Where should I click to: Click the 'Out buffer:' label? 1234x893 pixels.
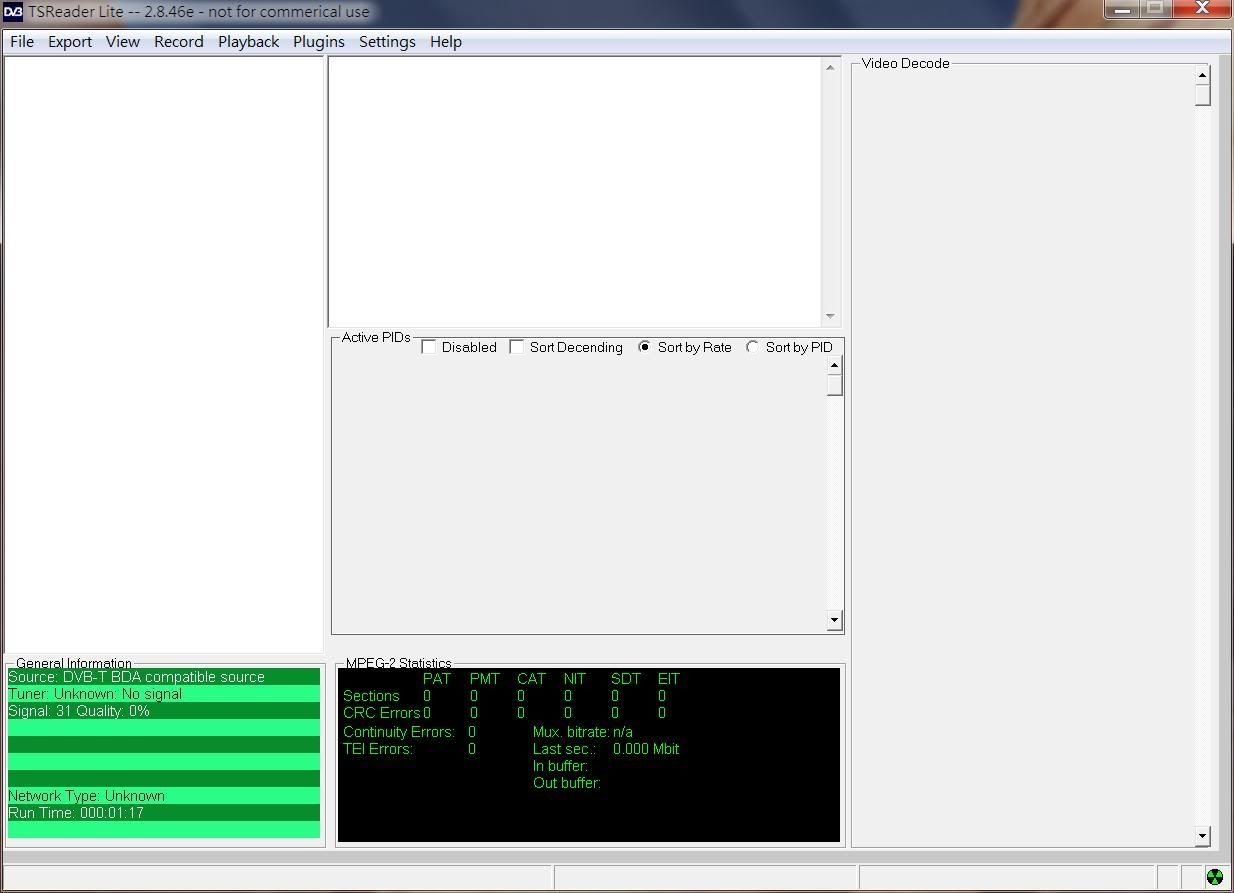pos(566,783)
